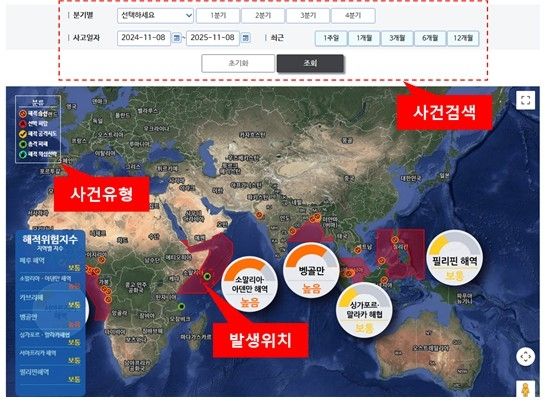Screen dimensions: 546x401
Task: Open the 소말리아·아덴만 해역 risk gauge
Action: tap(249, 284)
